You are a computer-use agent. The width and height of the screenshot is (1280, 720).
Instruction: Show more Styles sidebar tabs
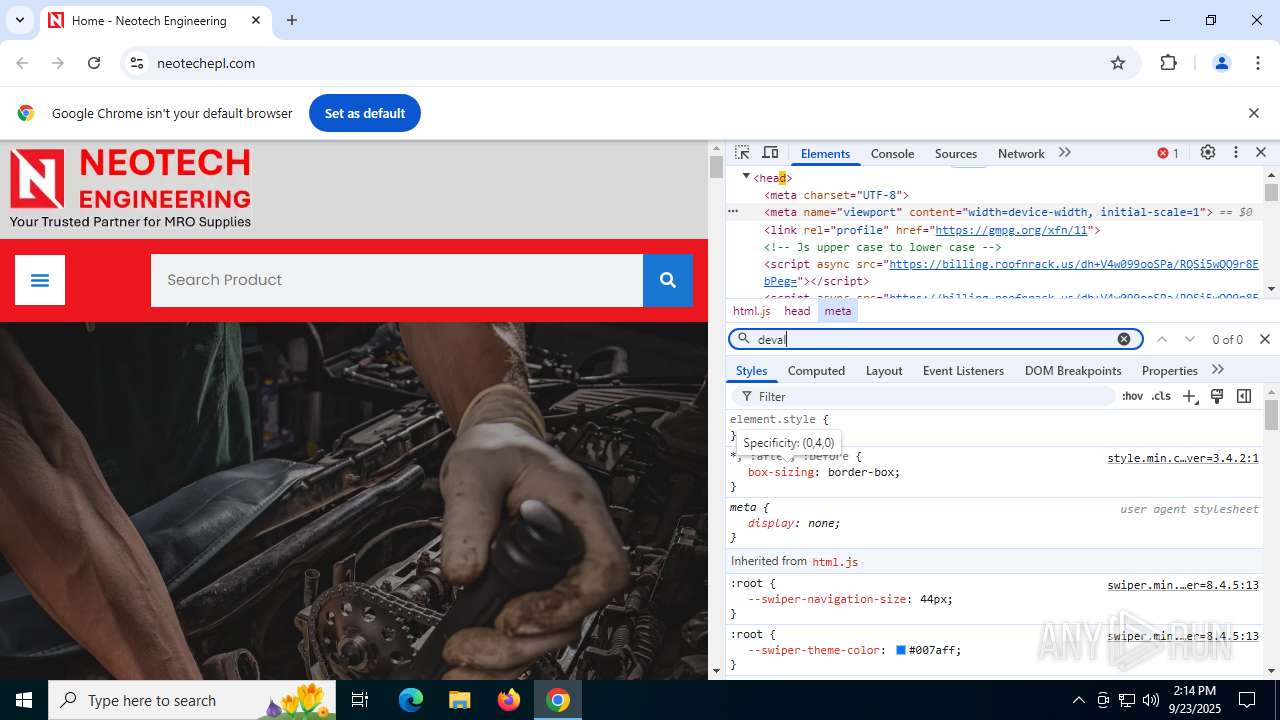tap(1218, 370)
